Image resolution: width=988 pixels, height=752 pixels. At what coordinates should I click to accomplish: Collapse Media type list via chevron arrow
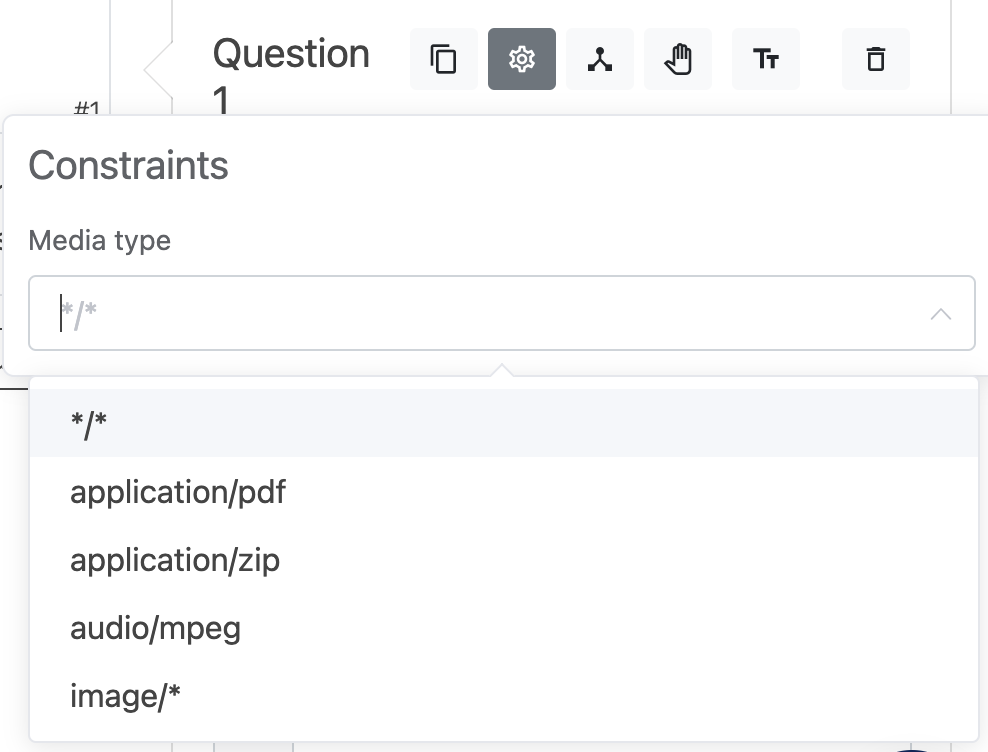point(940,314)
